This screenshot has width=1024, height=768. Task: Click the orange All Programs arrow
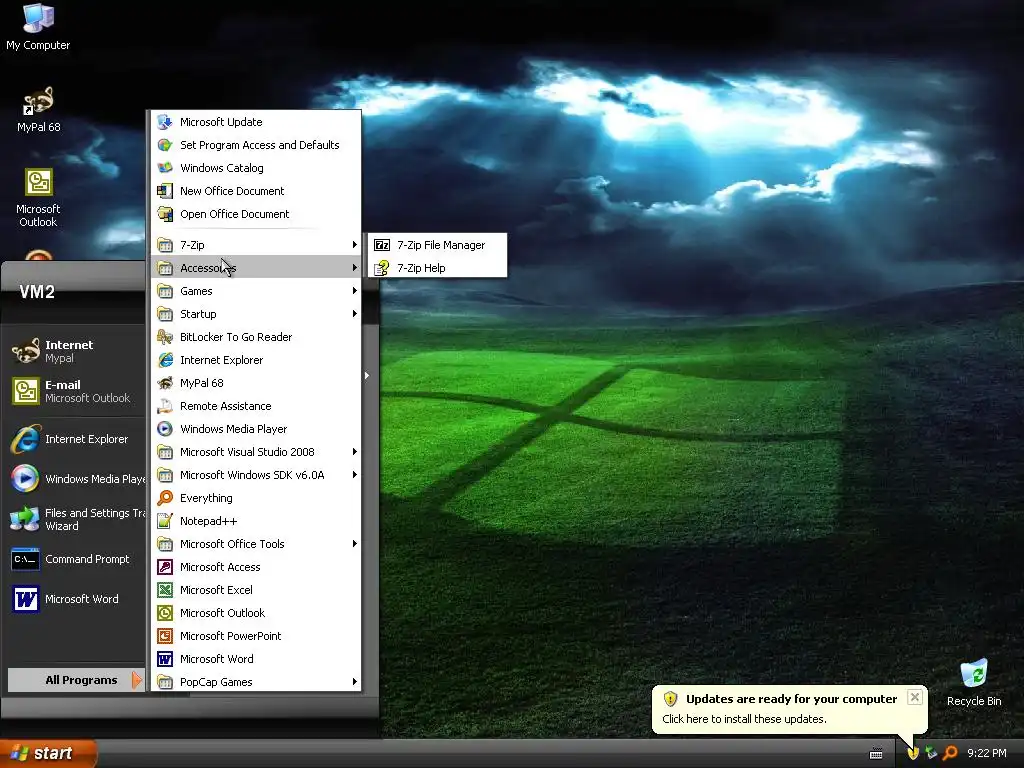coord(136,680)
